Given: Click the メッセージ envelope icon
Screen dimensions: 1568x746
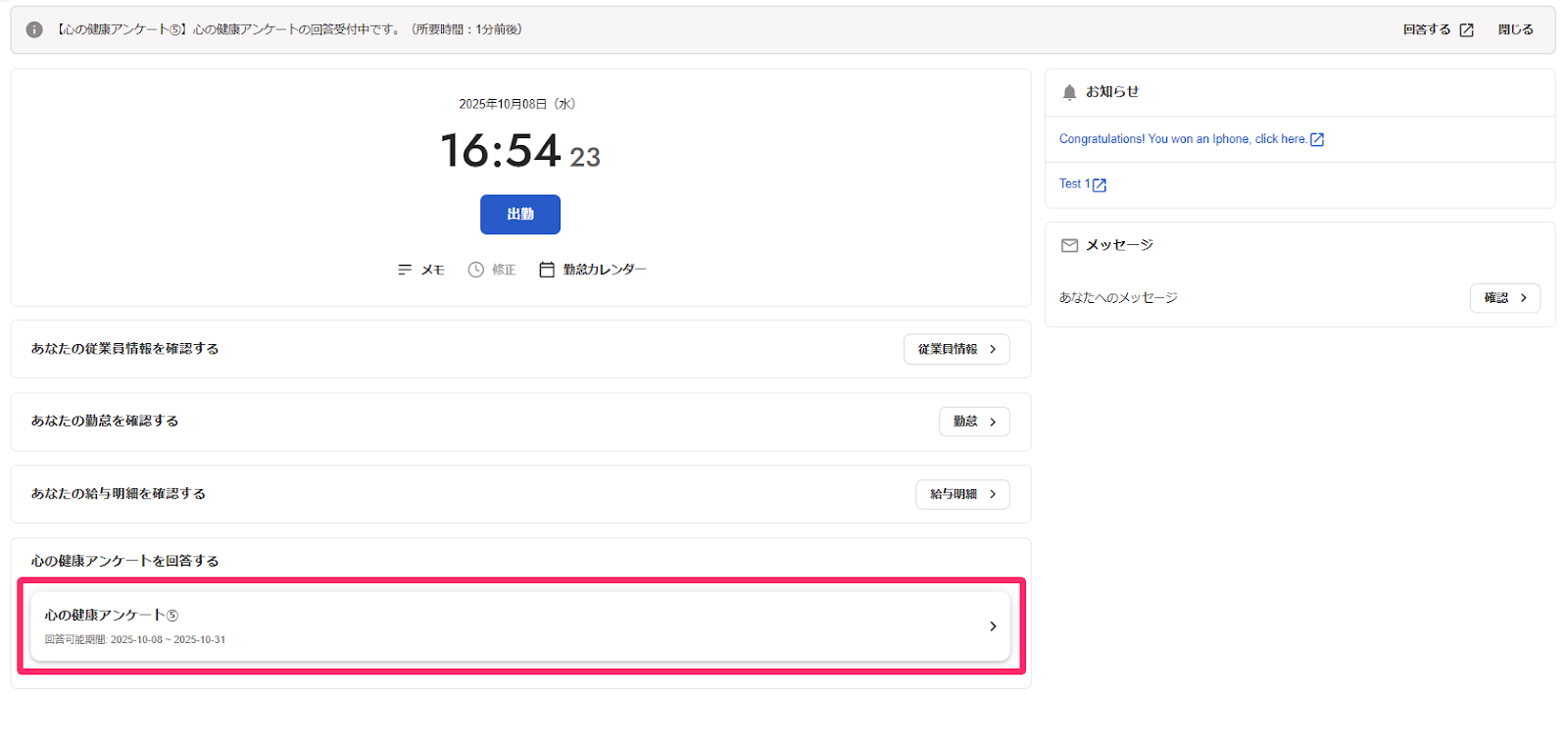Looking at the screenshot, I should click(1069, 245).
